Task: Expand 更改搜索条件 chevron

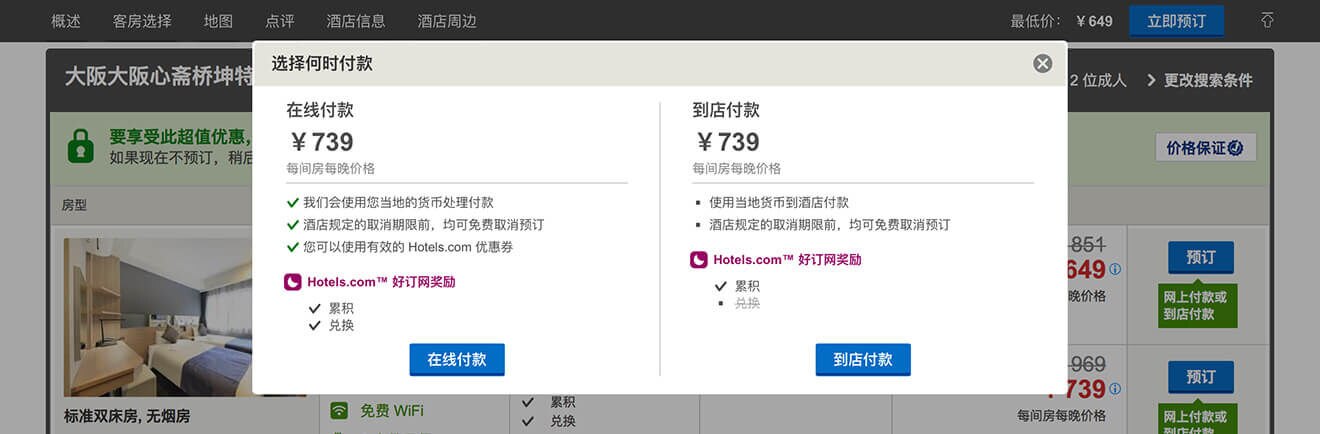Action: [1152, 80]
